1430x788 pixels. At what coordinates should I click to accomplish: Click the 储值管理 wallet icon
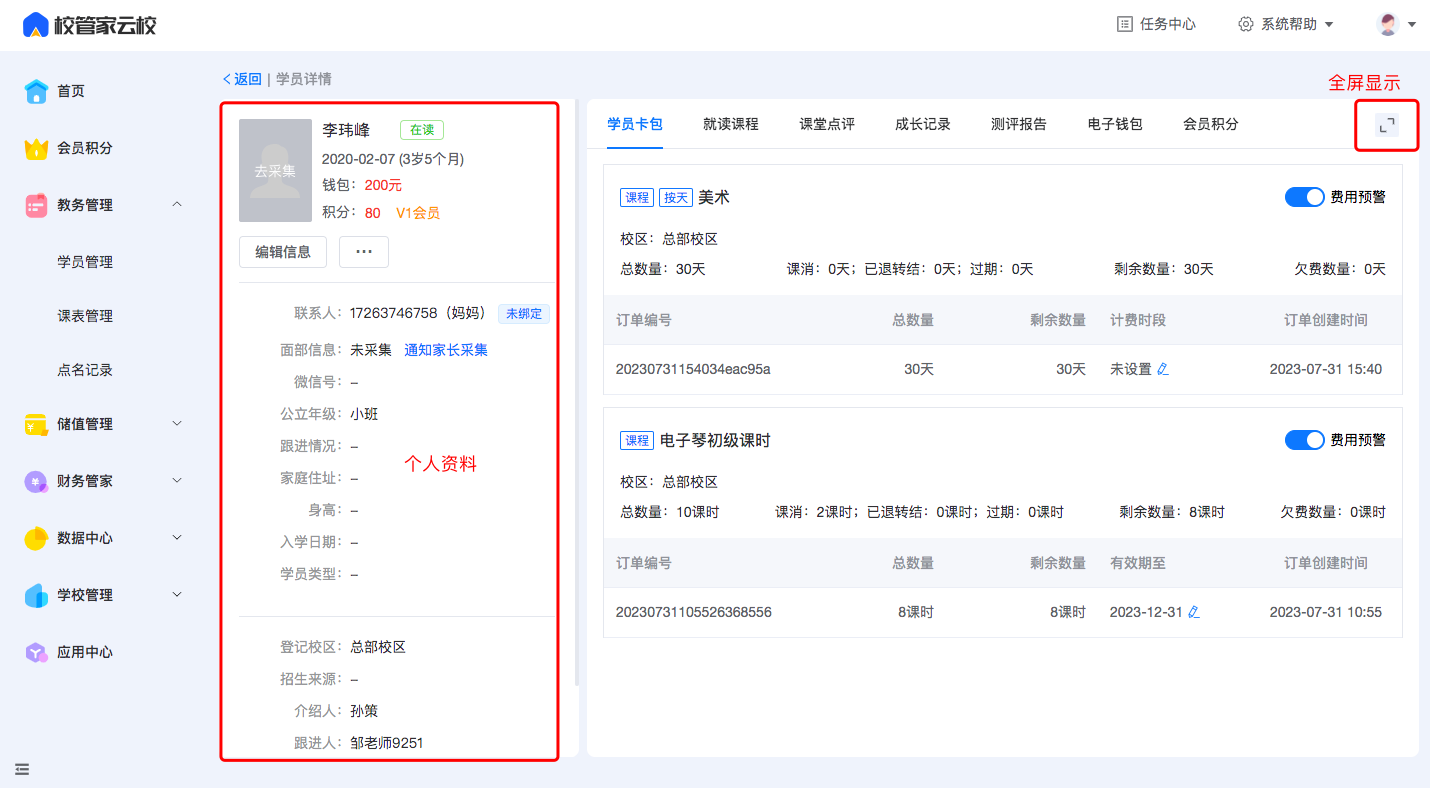click(36, 424)
